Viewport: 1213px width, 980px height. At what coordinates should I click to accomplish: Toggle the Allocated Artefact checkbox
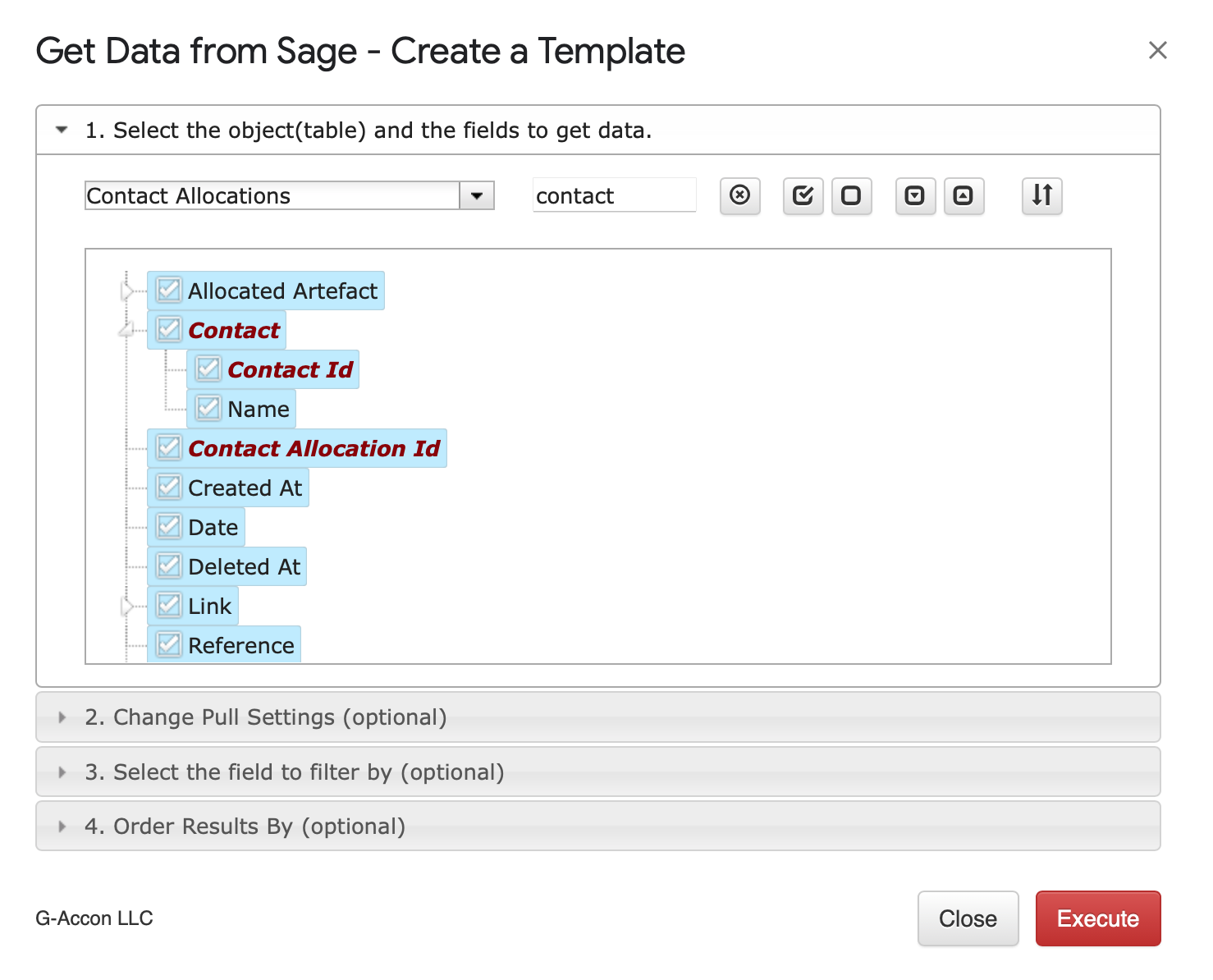point(169,291)
